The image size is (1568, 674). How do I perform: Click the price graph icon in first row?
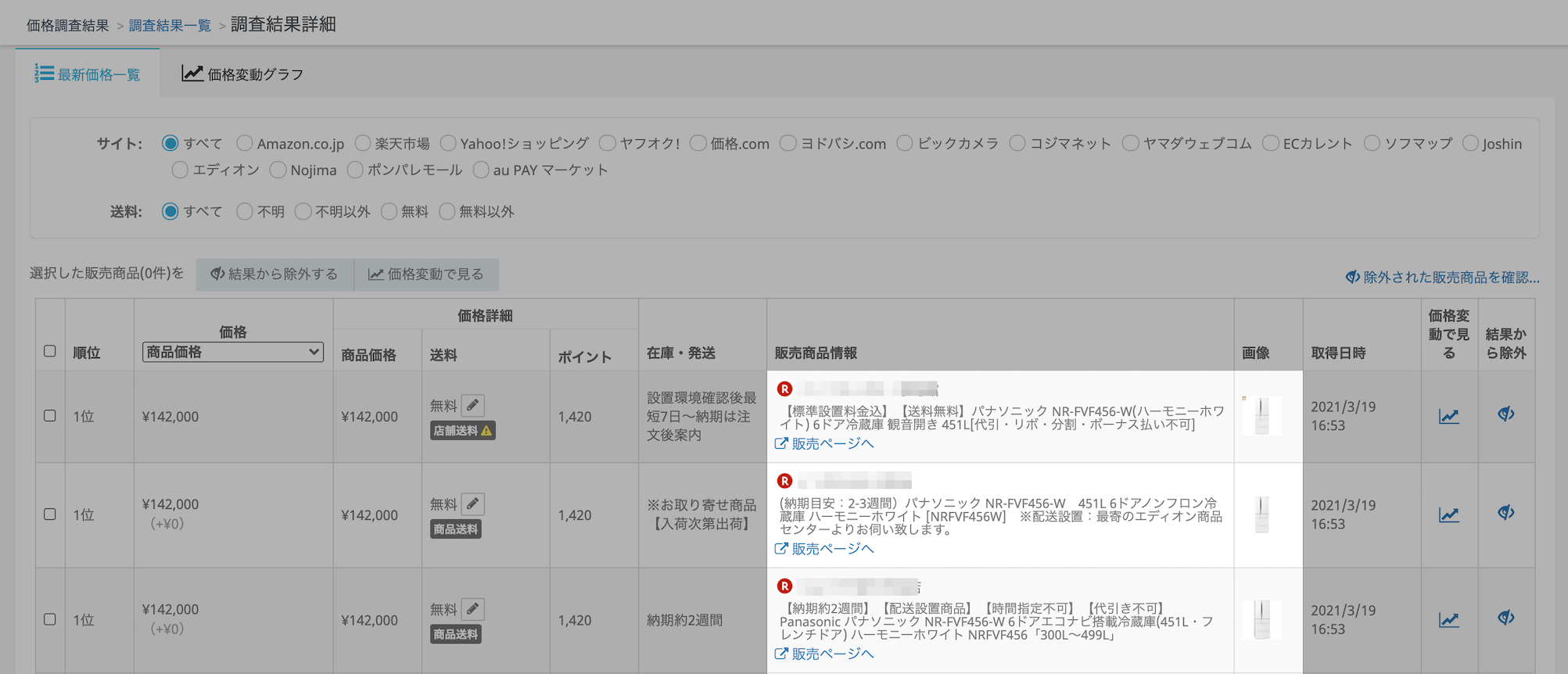click(1448, 416)
